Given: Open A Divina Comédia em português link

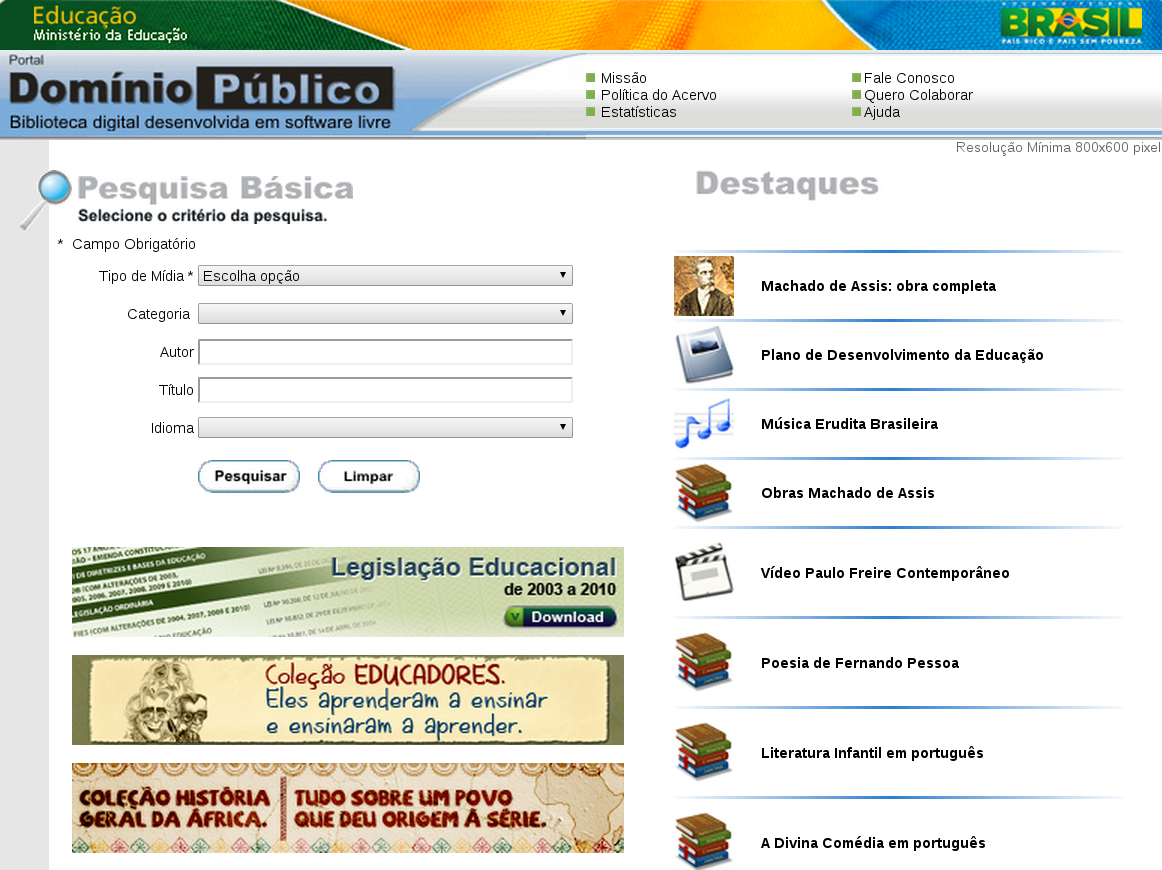Looking at the screenshot, I should [x=873, y=843].
